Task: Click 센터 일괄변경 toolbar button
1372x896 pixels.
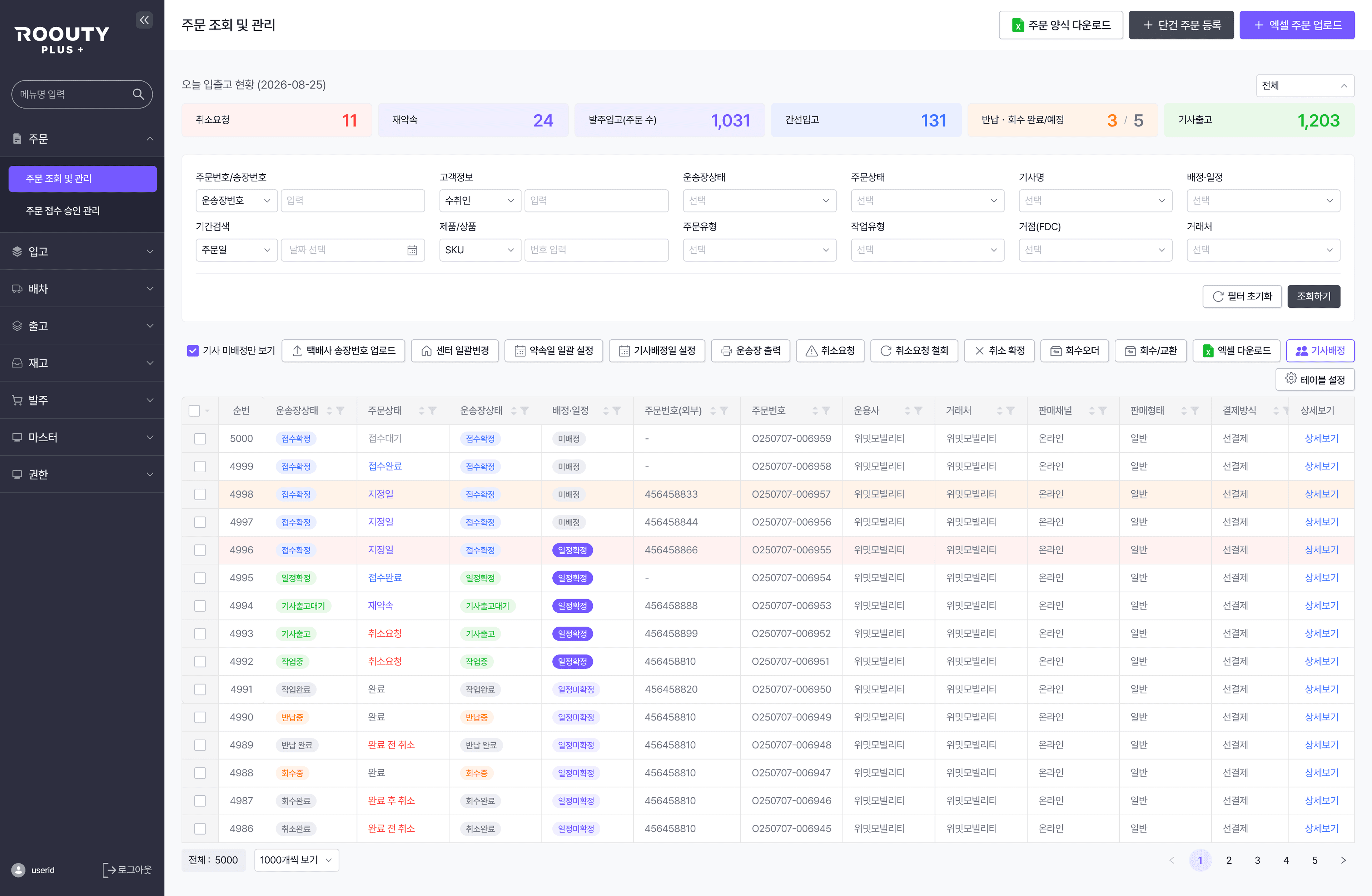Action: [455, 350]
